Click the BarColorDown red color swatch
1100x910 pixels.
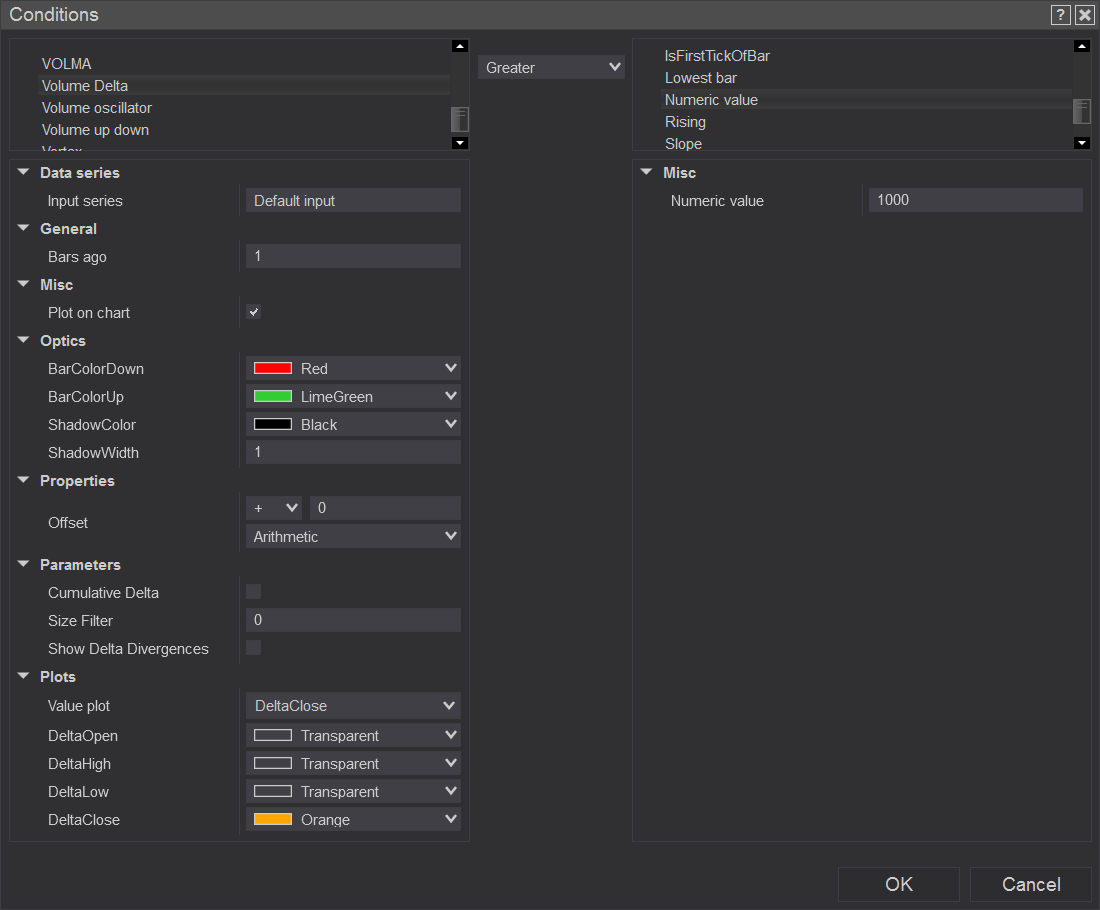(273, 369)
